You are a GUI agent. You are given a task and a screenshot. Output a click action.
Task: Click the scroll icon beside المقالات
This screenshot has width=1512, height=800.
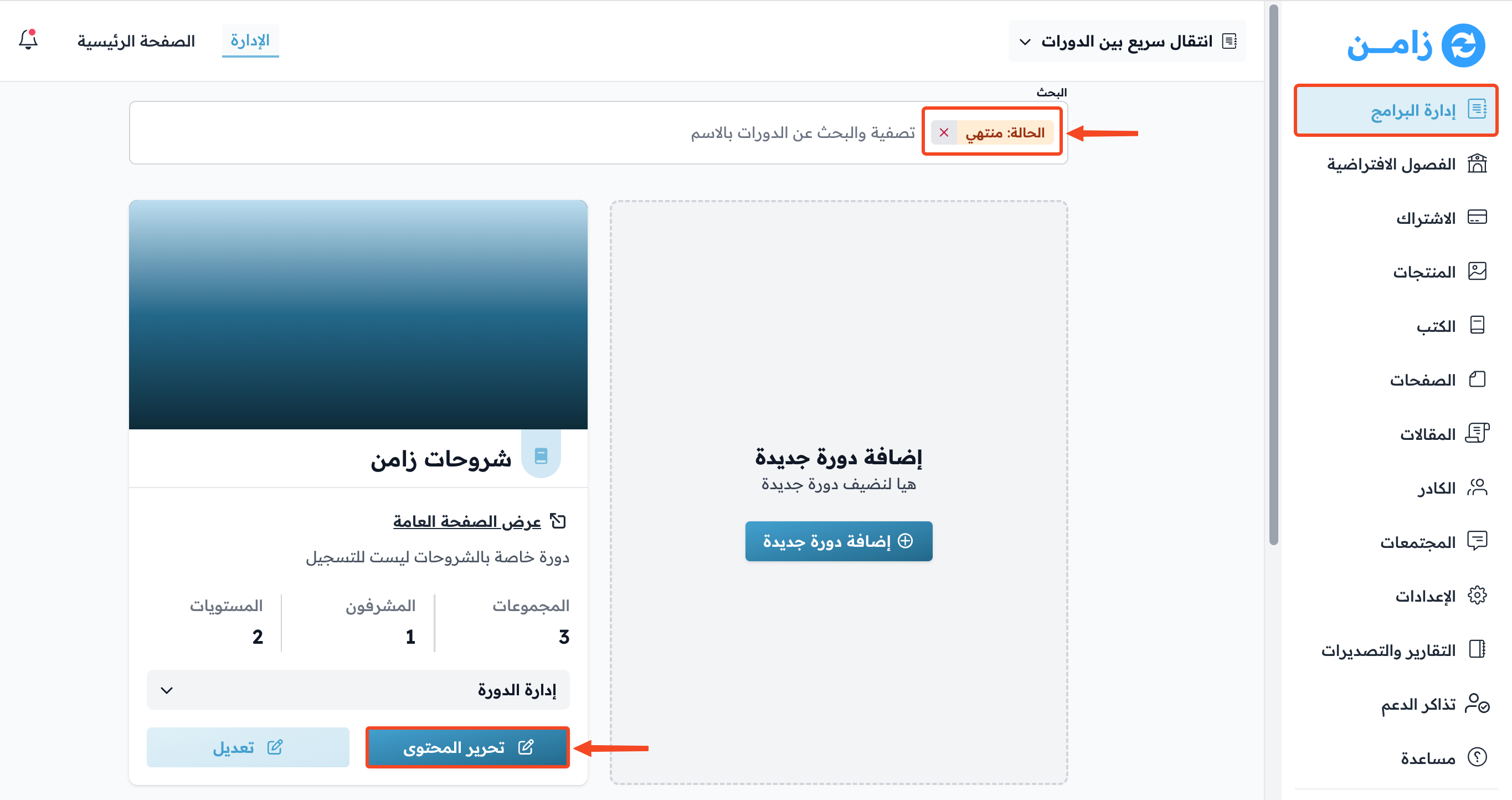(x=1477, y=433)
